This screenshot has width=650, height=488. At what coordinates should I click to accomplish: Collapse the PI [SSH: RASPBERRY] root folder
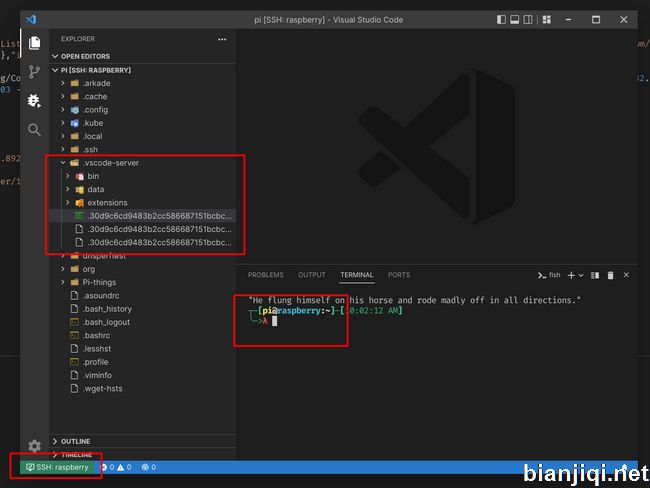click(143, 70)
